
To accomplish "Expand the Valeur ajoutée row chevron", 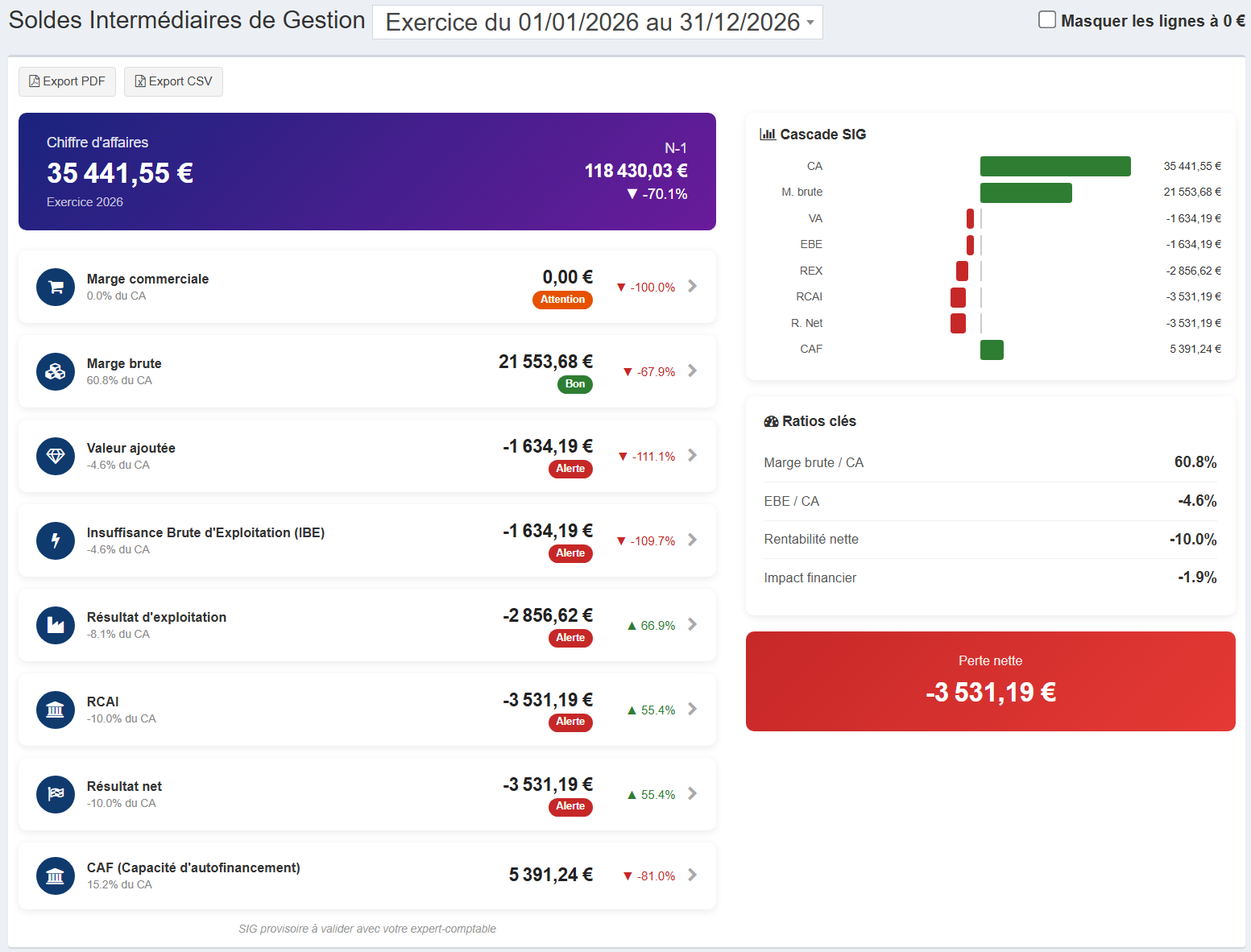I will (x=693, y=455).
